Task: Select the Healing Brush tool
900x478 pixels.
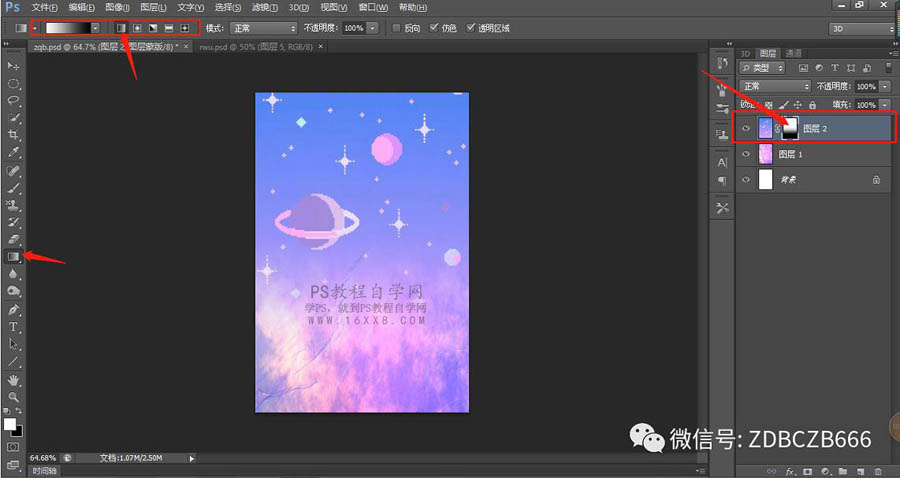Action: click(x=13, y=171)
